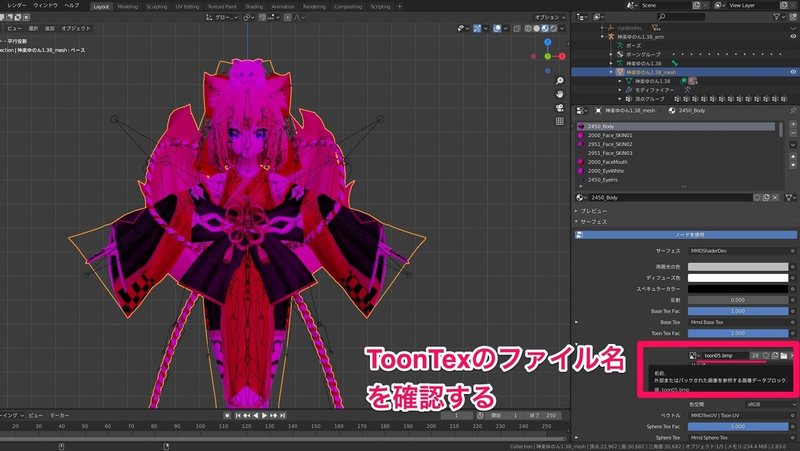Select the Shading workspace tab
The height and width of the screenshot is (451, 800).
pos(254,7)
